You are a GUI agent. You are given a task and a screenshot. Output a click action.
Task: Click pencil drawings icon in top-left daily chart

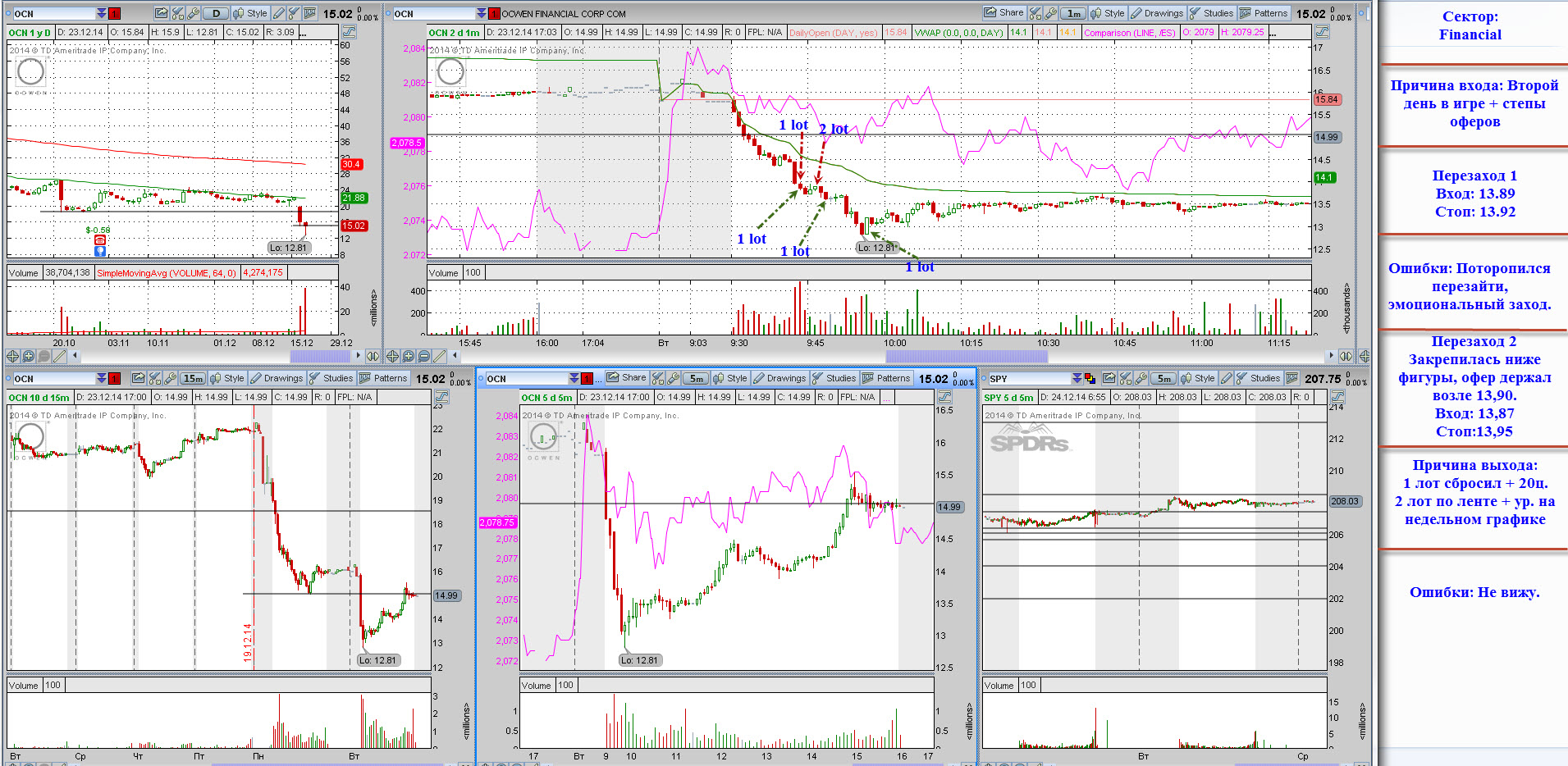click(x=278, y=13)
